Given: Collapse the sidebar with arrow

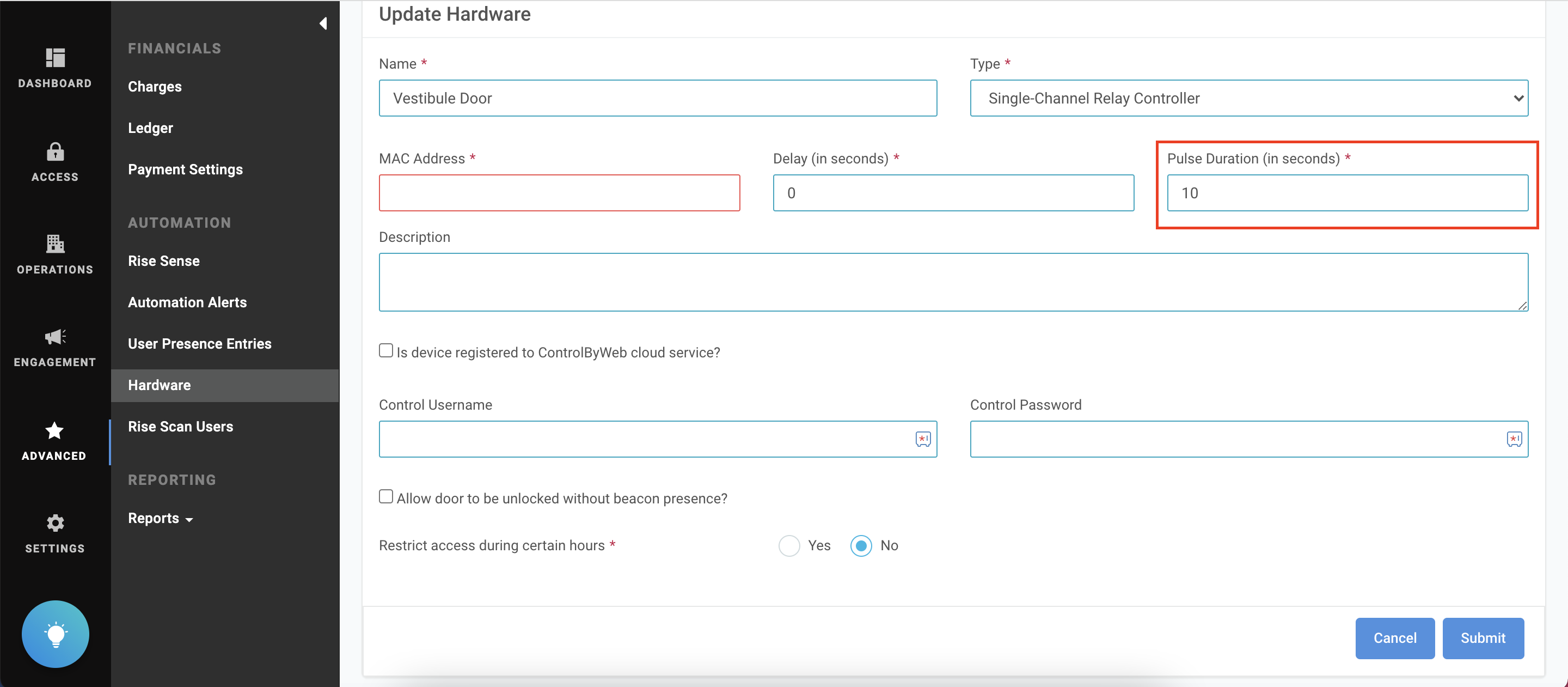Looking at the screenshot, I should coord(323,23).
